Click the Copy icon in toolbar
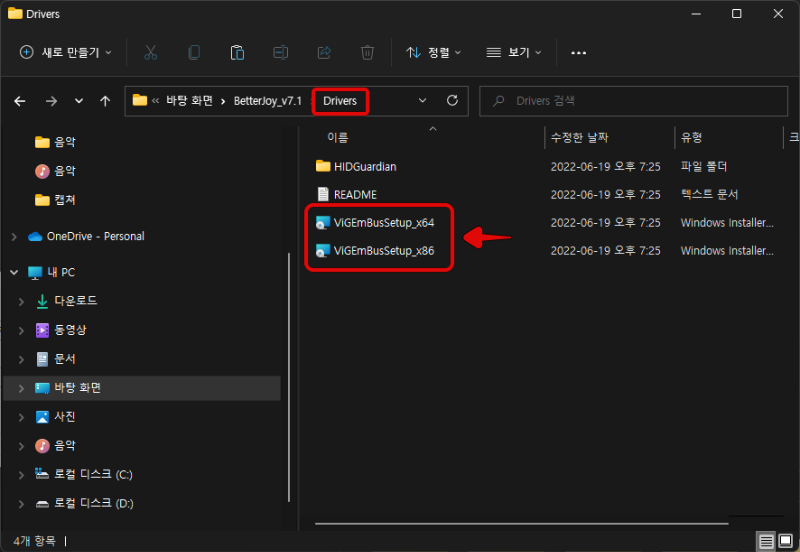 click(x=194, y=53)
